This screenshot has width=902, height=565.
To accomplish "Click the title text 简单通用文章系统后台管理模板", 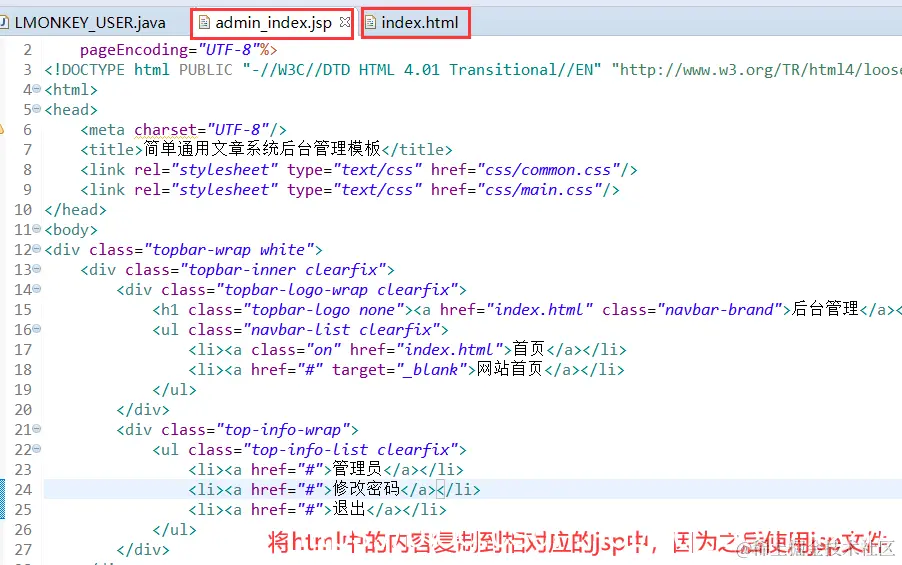I will tap(262, 149).
